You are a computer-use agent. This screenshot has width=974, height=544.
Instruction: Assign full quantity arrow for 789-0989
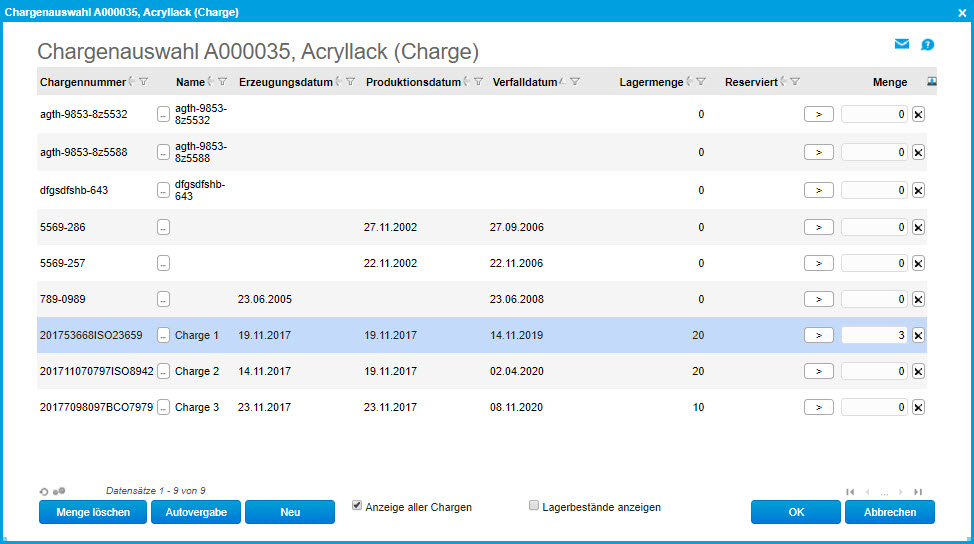click(x=819, y=299)
